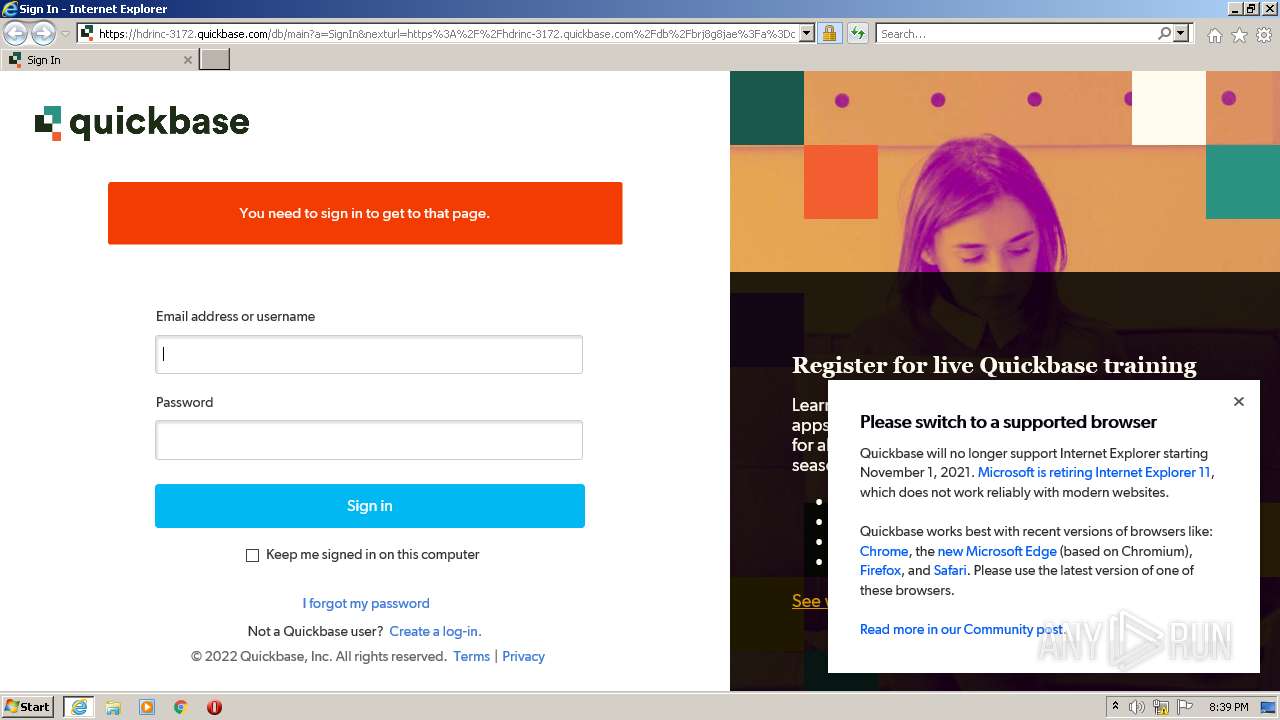Check Keep me signed in on this computer
Image resolution: width=1280 pixels, height=720 pixels.
tap(252, 555)
